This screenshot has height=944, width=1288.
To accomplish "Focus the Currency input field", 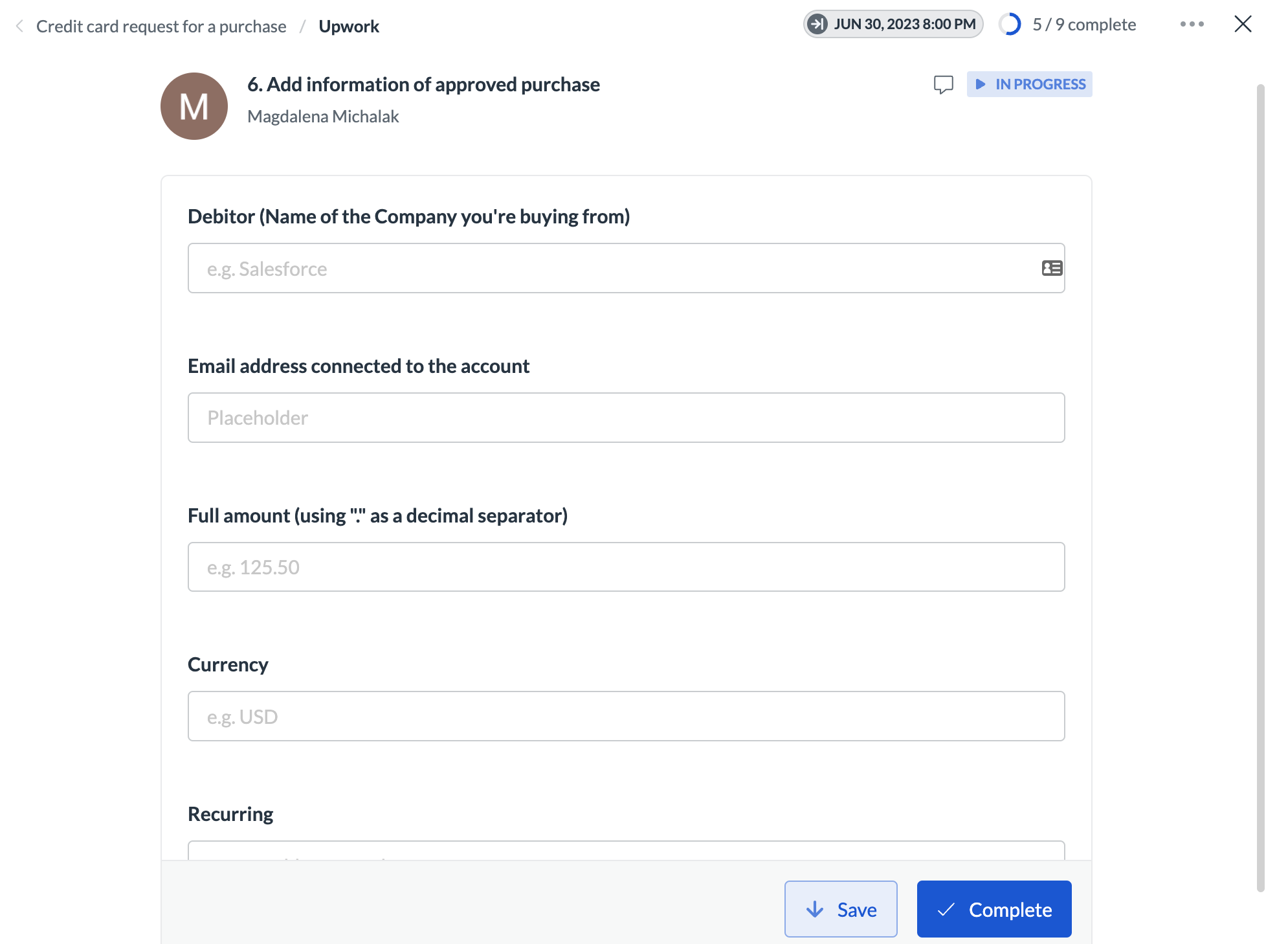I will tap(625, 717).
